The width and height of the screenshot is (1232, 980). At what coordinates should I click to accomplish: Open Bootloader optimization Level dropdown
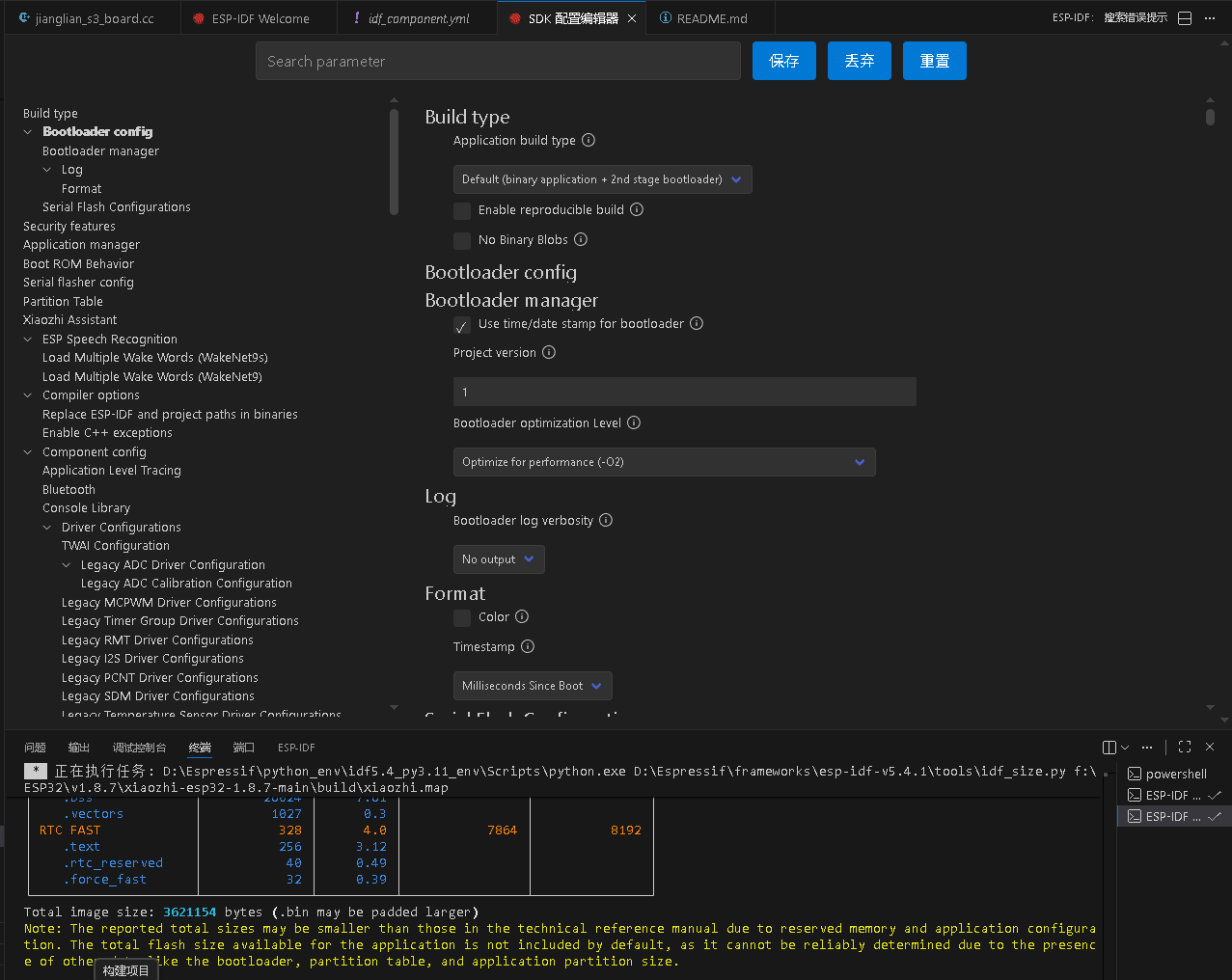pos(664,462)
